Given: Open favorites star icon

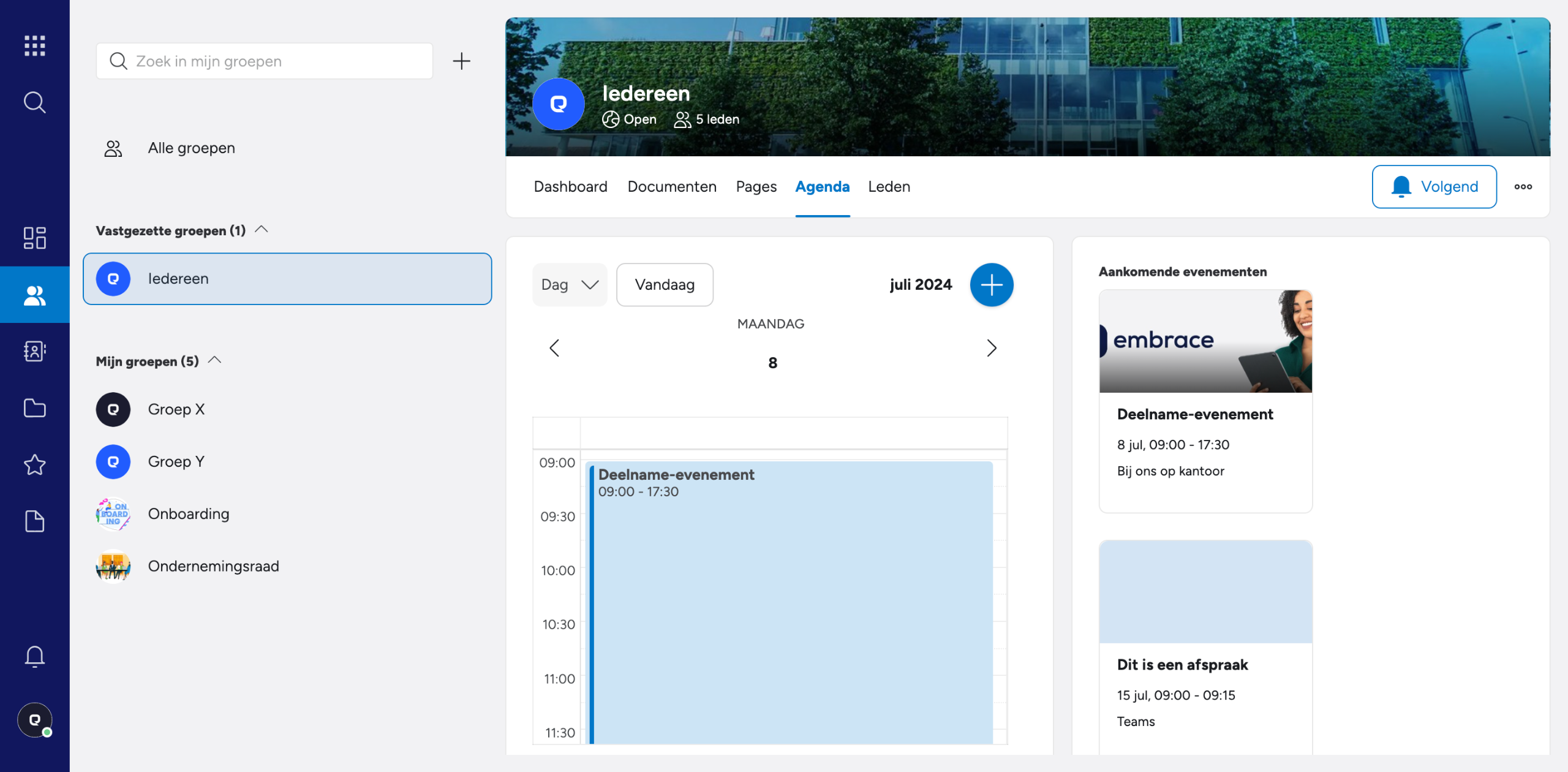Looking at the screenshot, I should [35, 464].
